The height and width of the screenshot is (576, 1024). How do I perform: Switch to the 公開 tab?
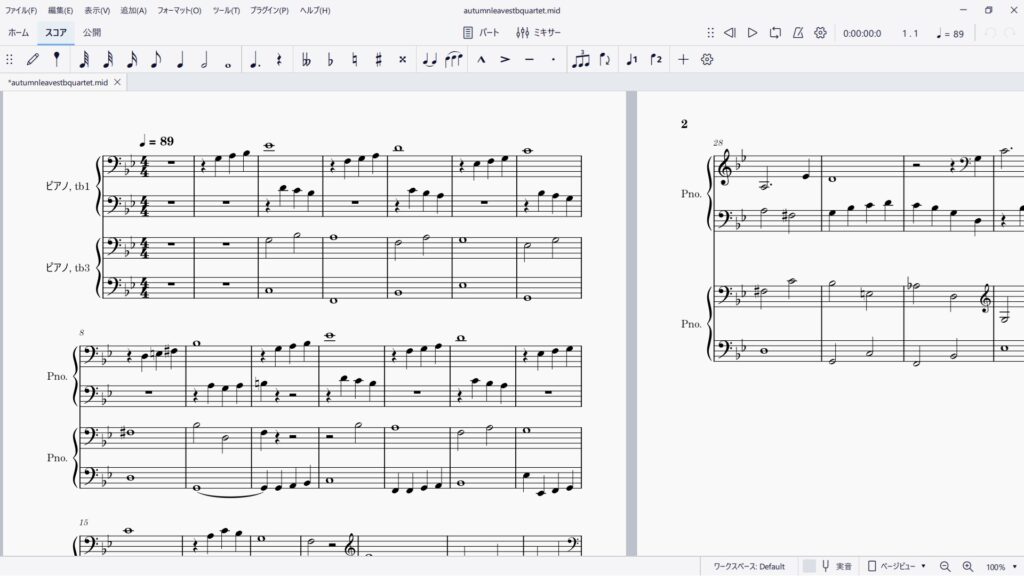(92, 33)
